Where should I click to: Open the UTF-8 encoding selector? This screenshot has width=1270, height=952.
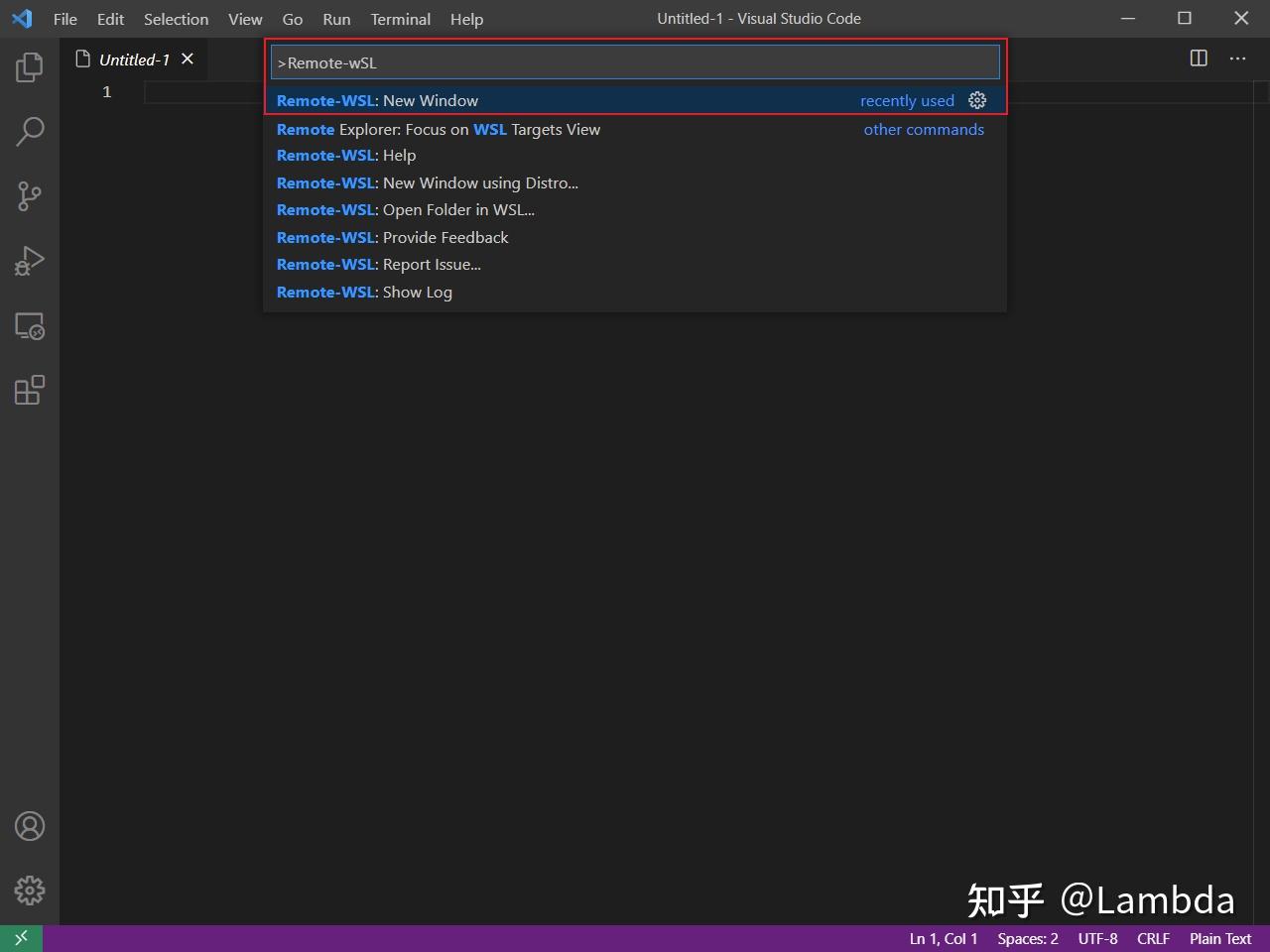click(1097, 938)
